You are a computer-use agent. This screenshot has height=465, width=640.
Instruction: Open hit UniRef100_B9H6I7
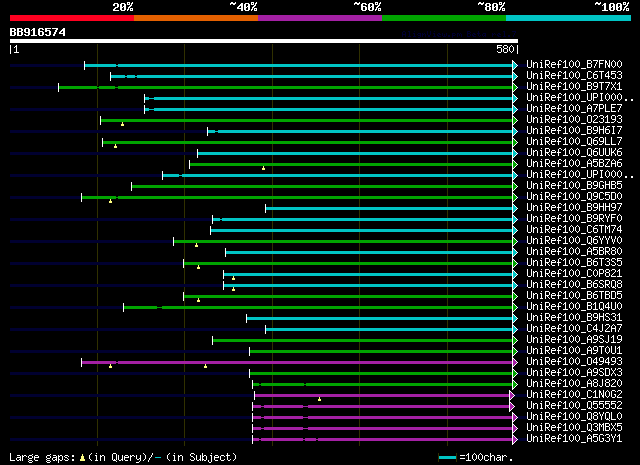pyautogui.click(x=574, y=130)
